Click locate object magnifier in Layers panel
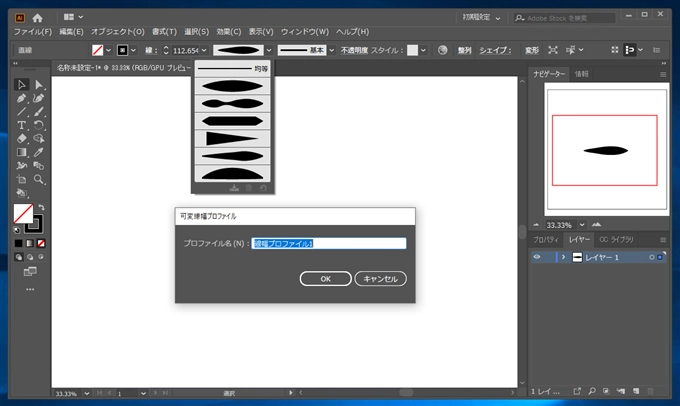 592,391
